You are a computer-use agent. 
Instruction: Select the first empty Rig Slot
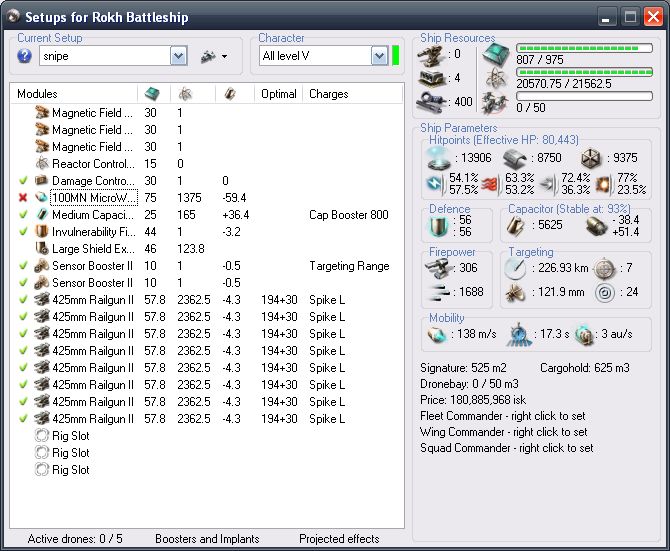tap(70, 436)
